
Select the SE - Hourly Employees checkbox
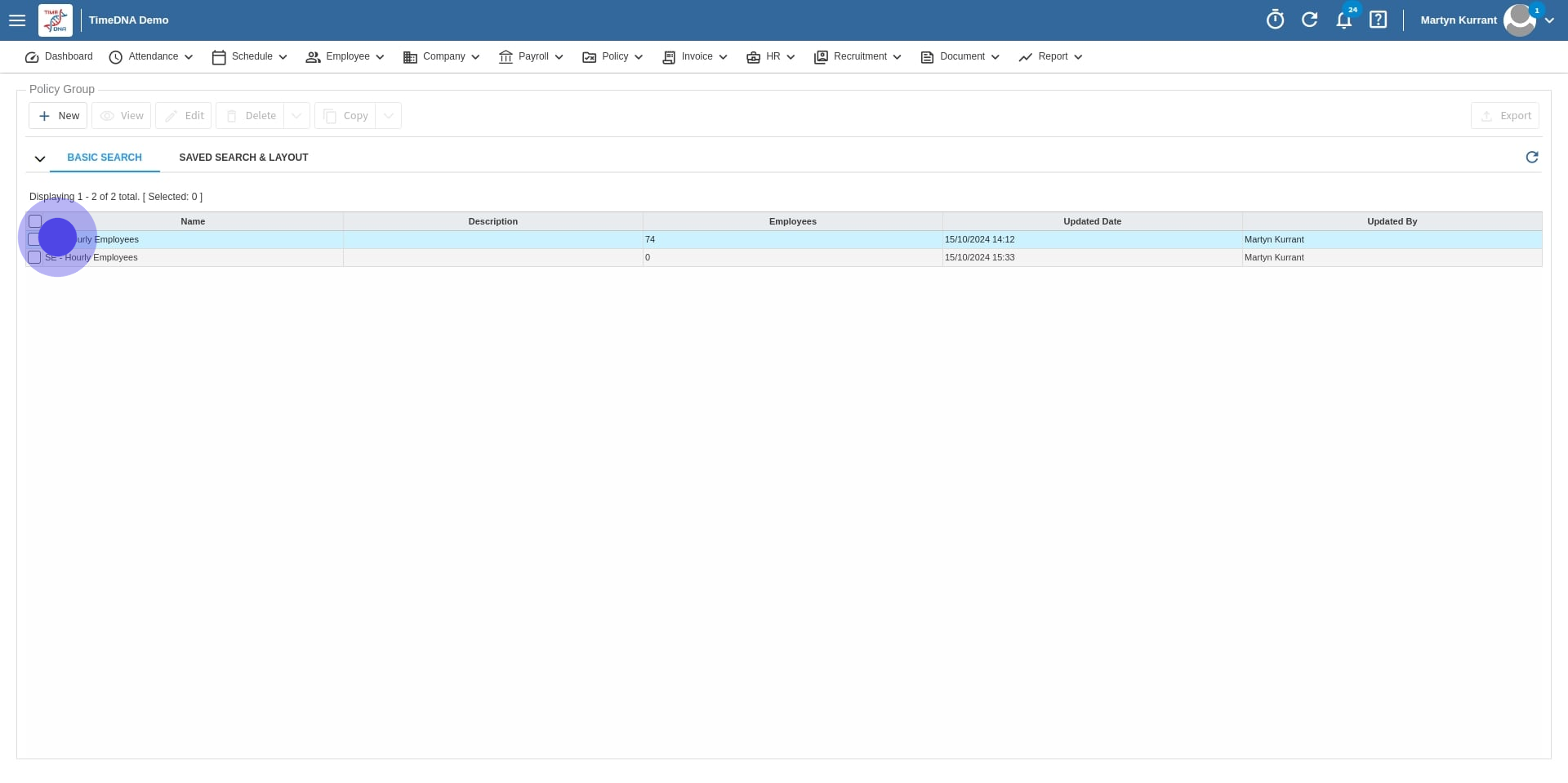(34, 257)
